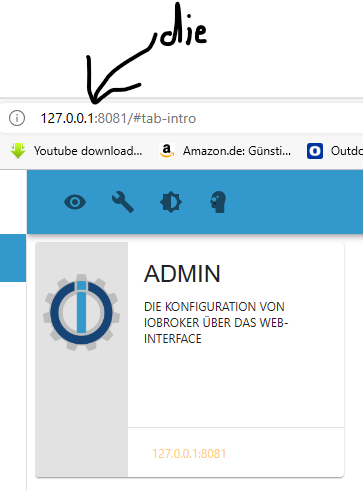363x491 pixels.
Task: Click the site information icon in address bar
Action: 17,118
